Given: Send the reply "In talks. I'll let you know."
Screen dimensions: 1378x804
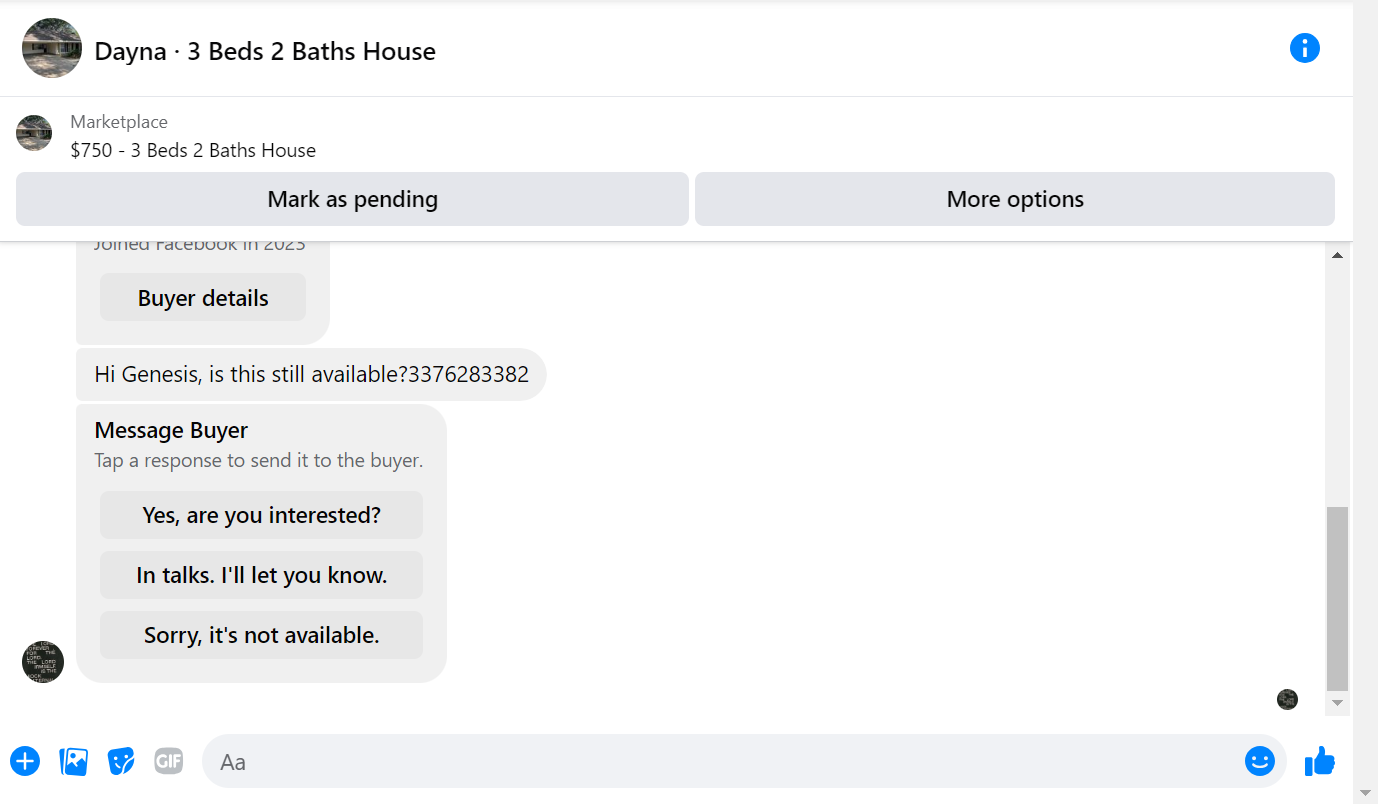Looking at the screenshot, I should coord(261,575).
